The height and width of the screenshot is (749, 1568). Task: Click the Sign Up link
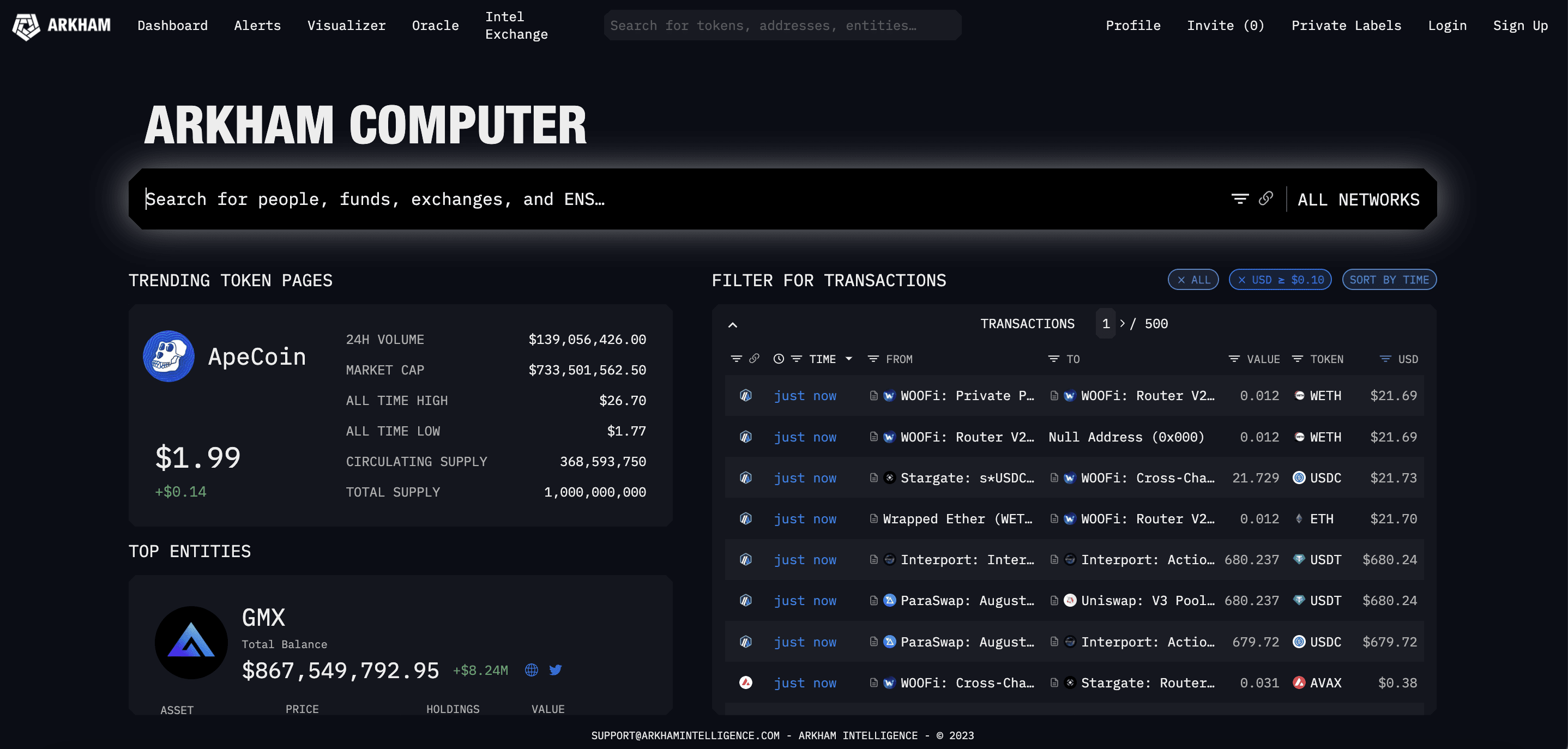(x=1520, y=26)
